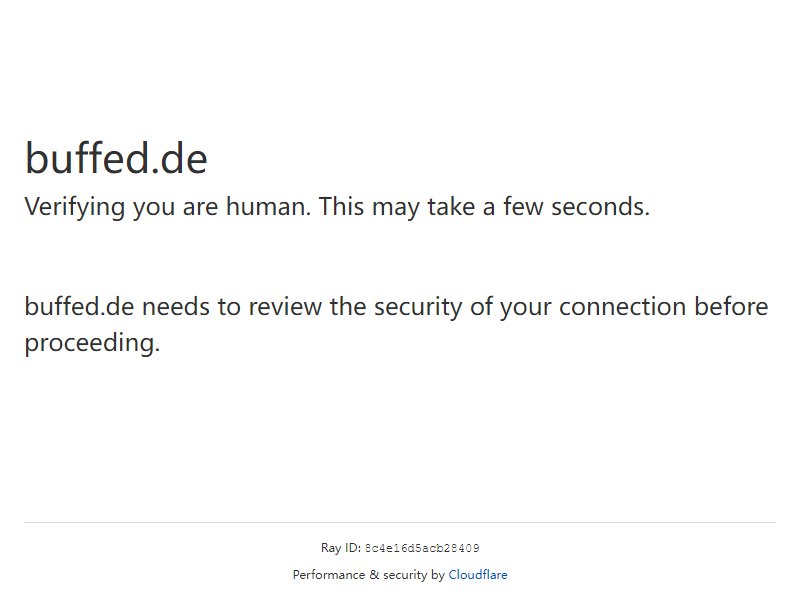Click the horizontal divider line above the footer
Image resolution: width=800 pixels, height=600 pixels.
coord(400,522)
